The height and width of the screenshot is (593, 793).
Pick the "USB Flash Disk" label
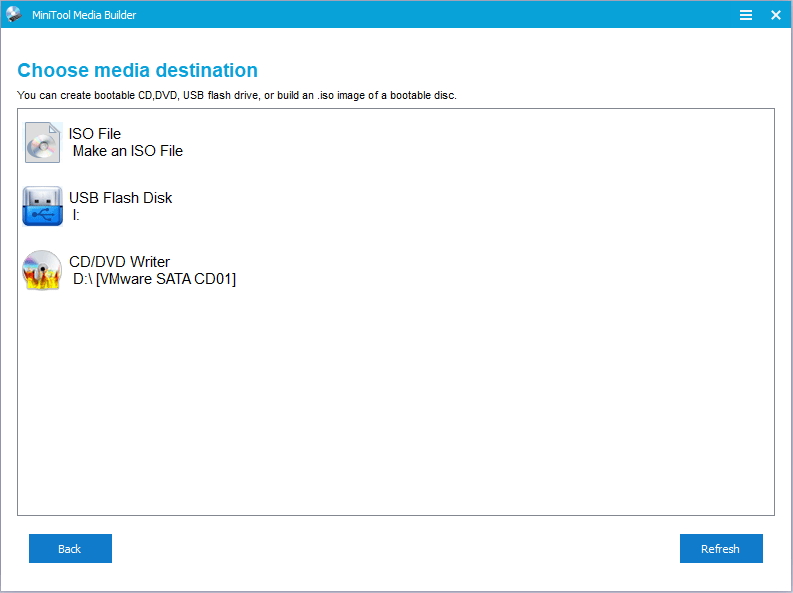[120, 198]
